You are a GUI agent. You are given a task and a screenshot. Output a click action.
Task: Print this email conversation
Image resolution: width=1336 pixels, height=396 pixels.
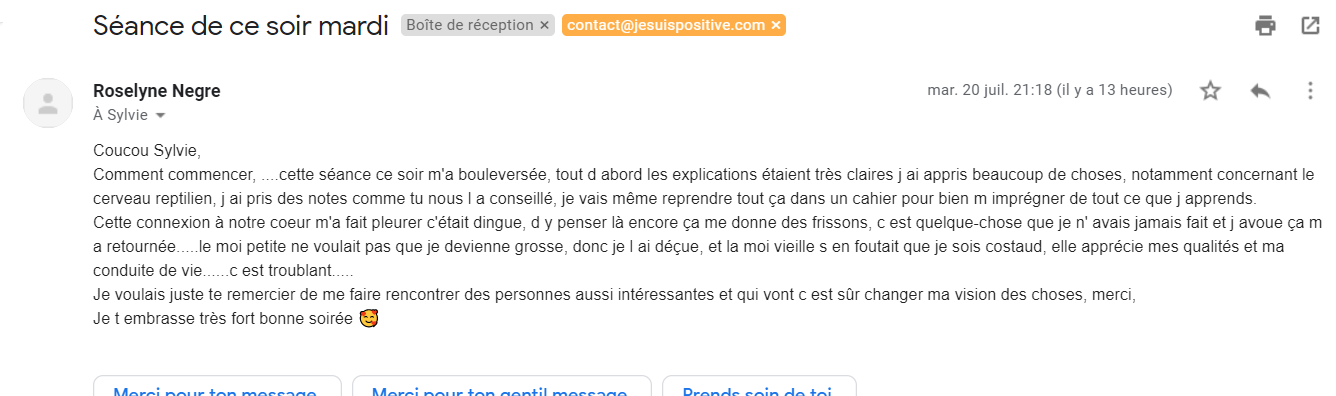(1266, 26)
